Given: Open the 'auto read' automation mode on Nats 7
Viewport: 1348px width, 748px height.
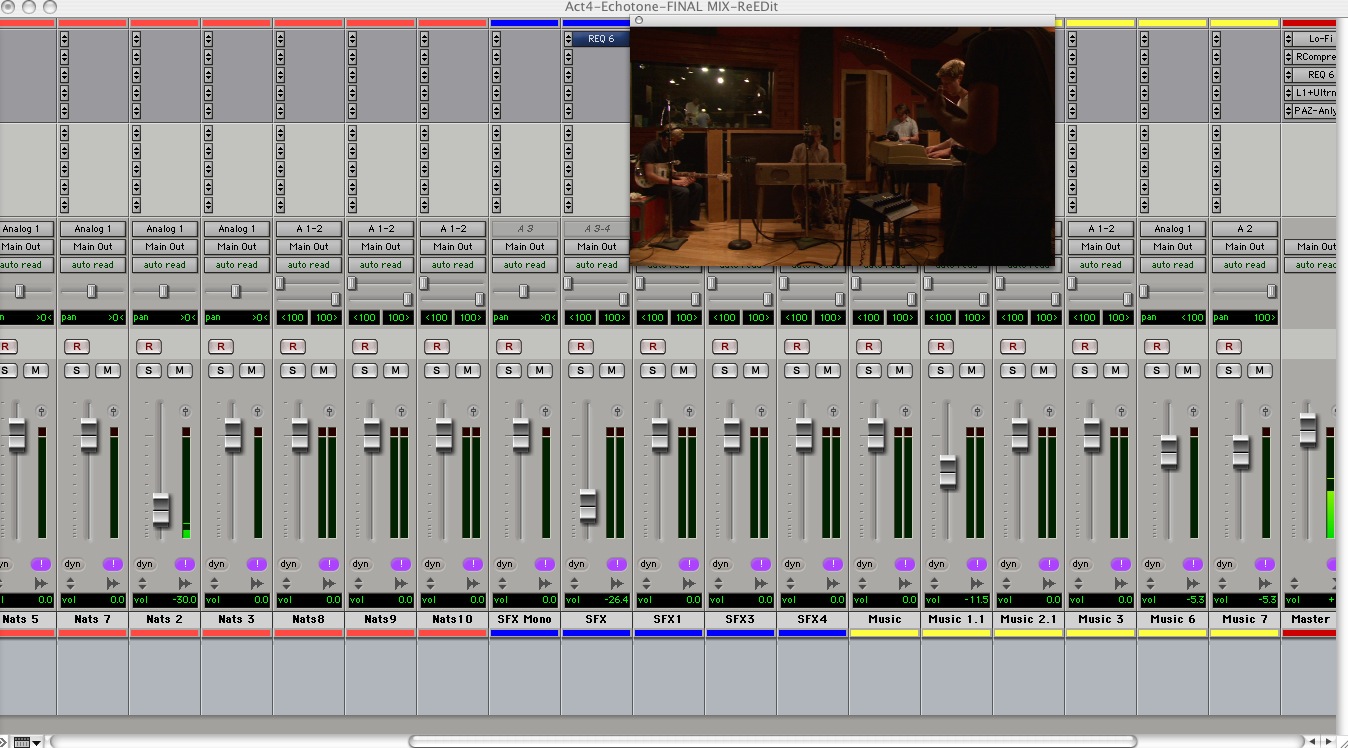Looking at the screenshot, I should [93, 265].
